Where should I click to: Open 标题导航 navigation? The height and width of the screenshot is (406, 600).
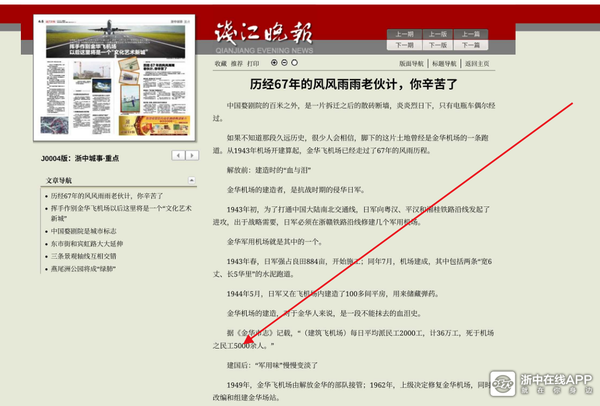444,64
